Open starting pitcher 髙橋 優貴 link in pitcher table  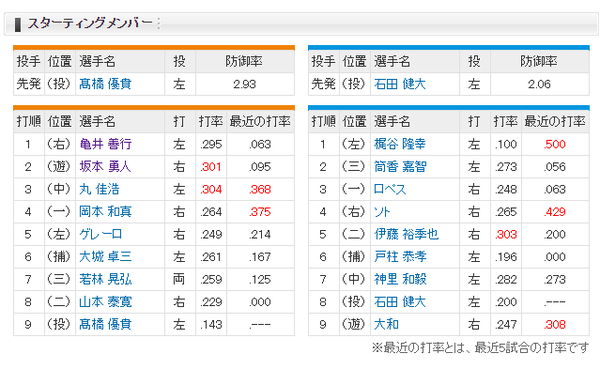(x=105, y=84)
